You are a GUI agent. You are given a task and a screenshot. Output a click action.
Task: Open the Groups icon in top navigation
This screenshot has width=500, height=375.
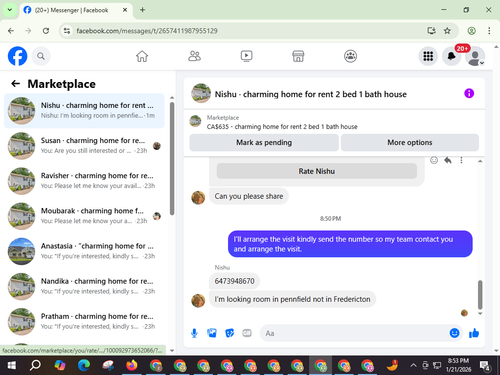(x=350, y=56)
